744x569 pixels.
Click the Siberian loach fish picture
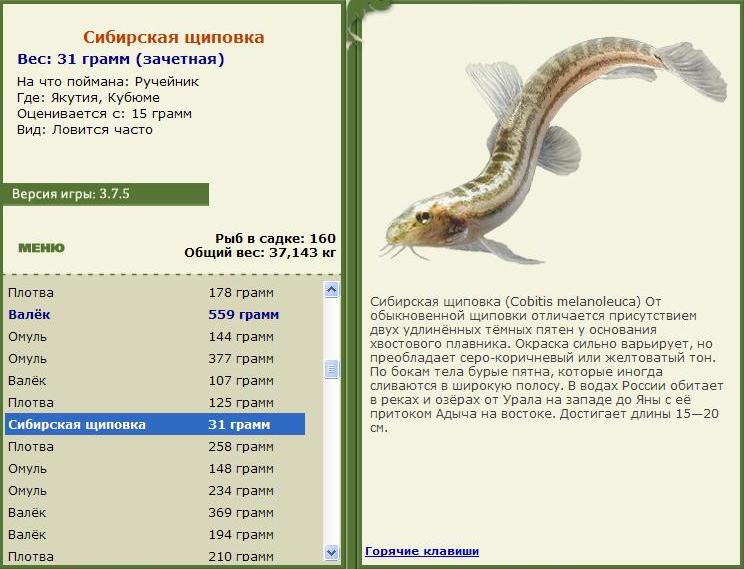click(x=553, y=149)
